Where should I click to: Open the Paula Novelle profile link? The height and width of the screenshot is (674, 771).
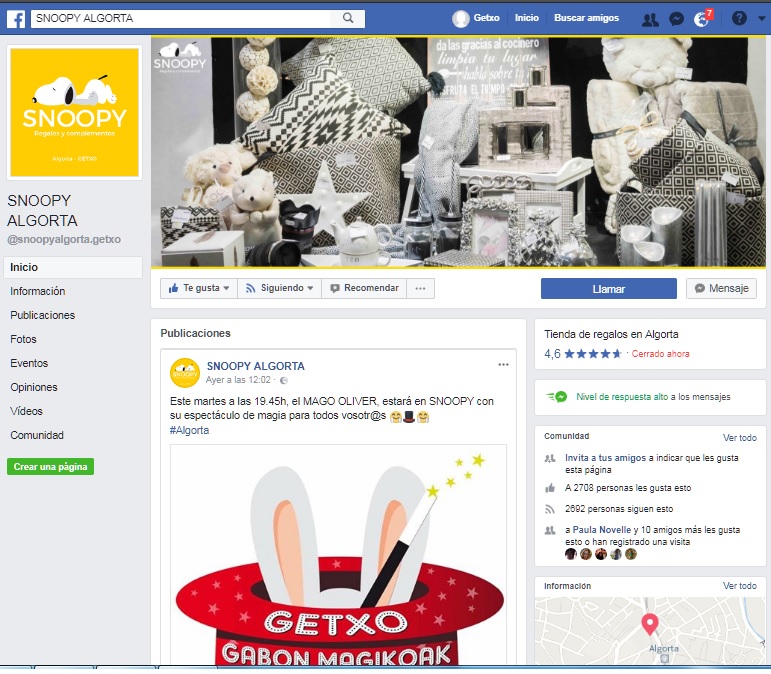coord(602,530)
